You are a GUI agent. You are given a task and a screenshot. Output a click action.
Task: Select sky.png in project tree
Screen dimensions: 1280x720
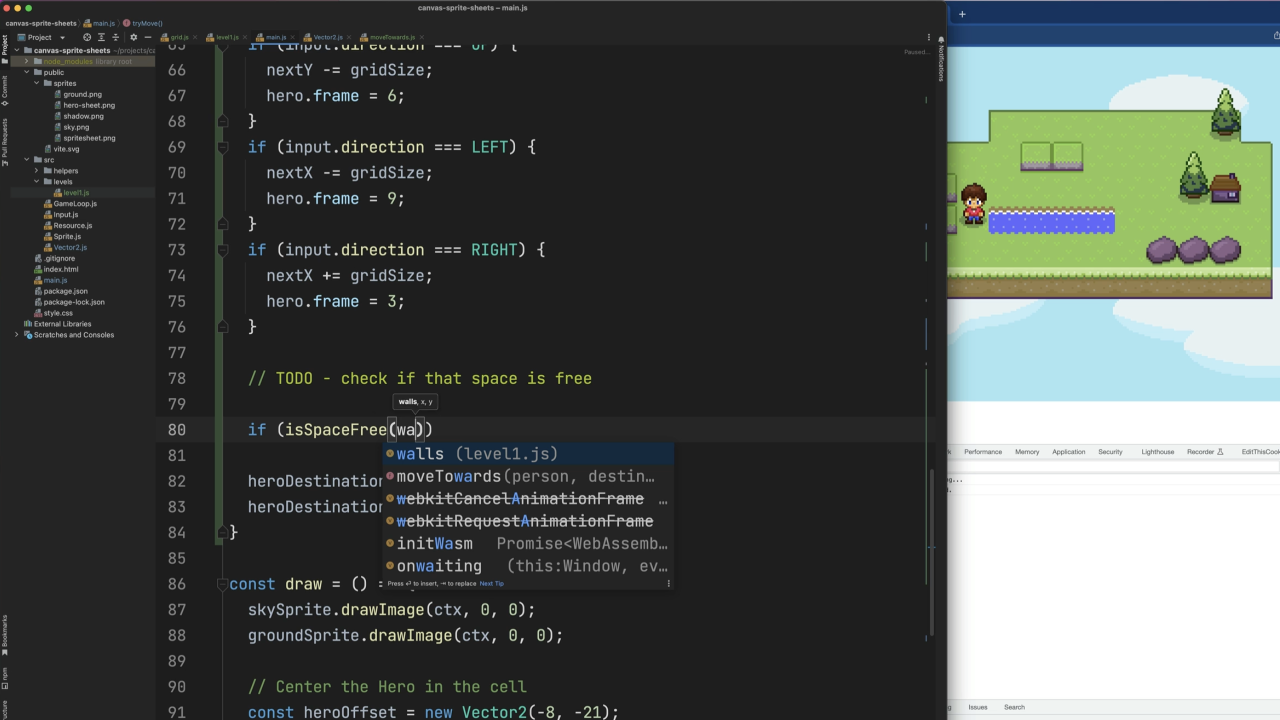point(76,127)
